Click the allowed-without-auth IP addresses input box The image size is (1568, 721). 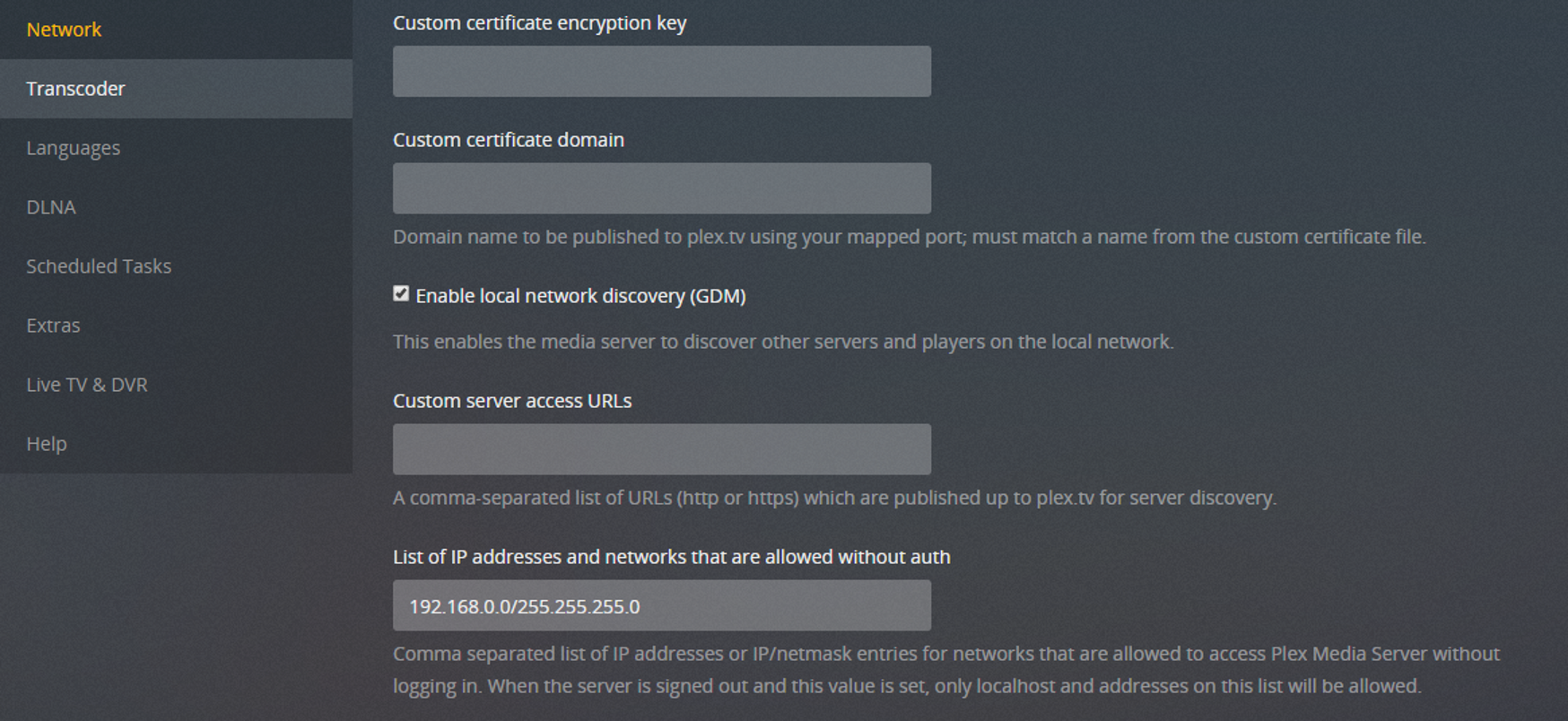click(661, 605)
